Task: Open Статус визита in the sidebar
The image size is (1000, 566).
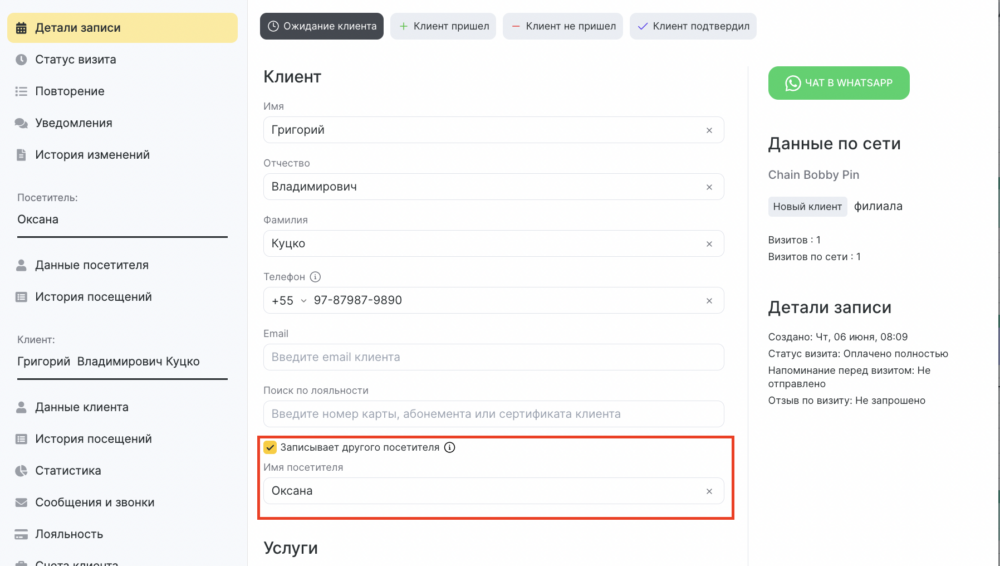Action: [75, 59]
